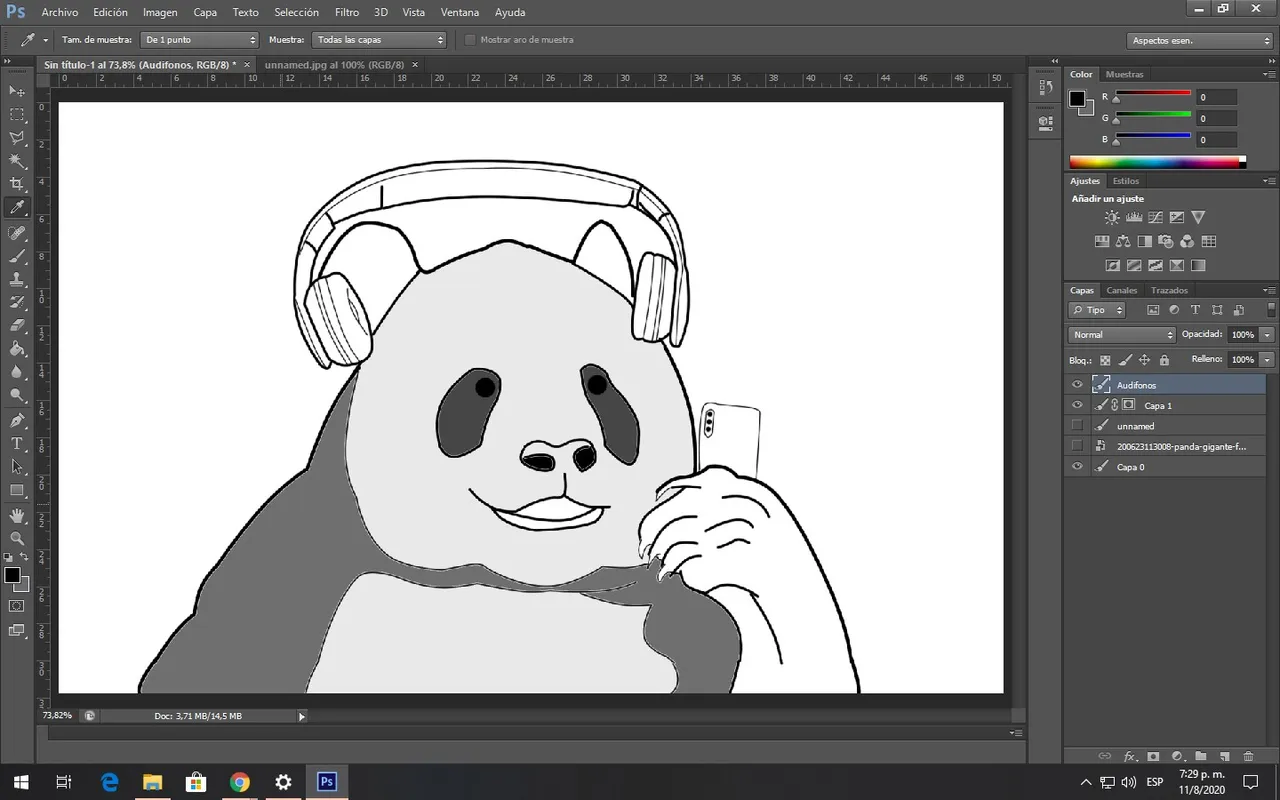Select the Rectangular Marquee tool
Screen dimensions: 1280x800
coord(17,115)
